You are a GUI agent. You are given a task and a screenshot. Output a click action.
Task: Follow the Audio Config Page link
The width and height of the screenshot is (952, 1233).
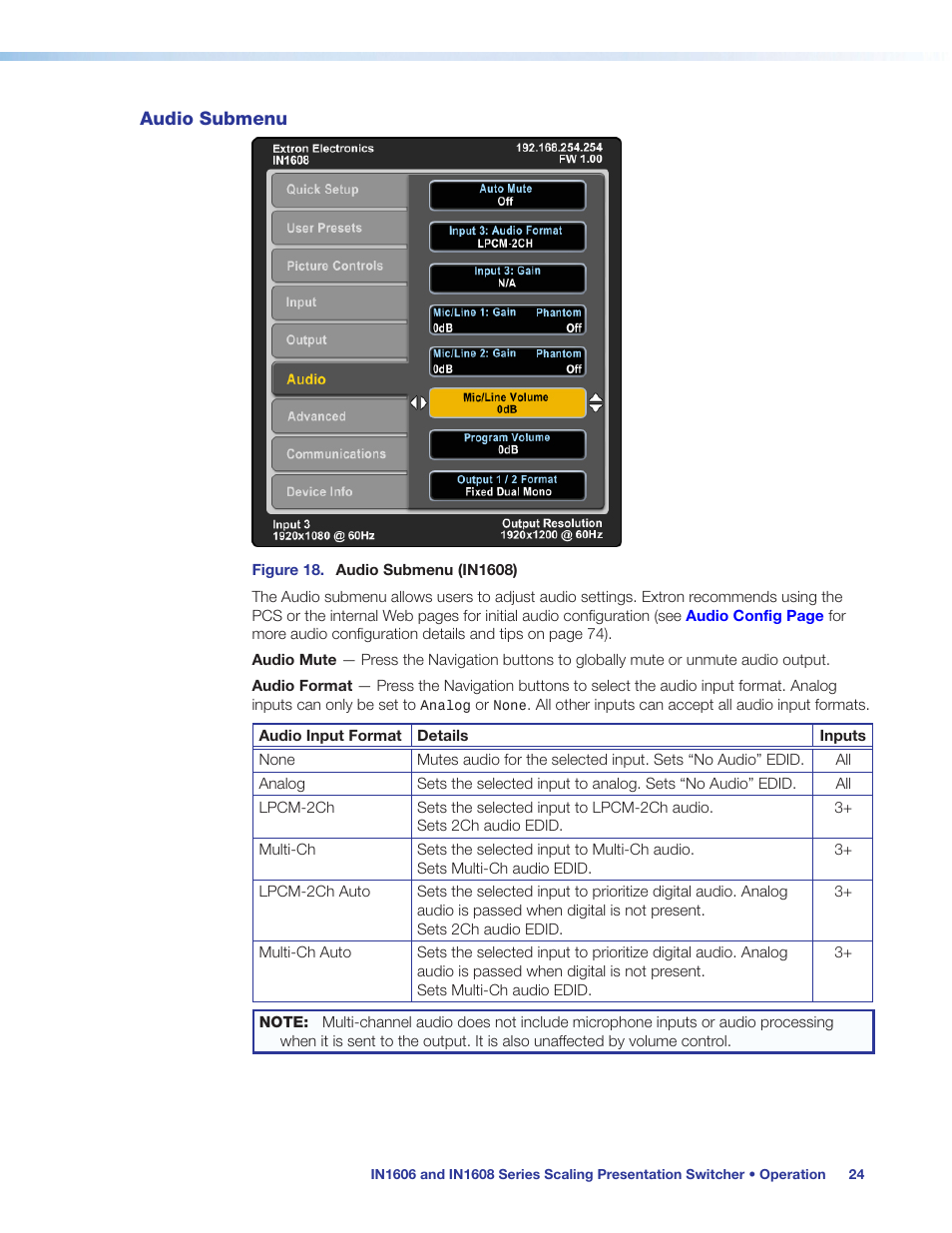754,616
